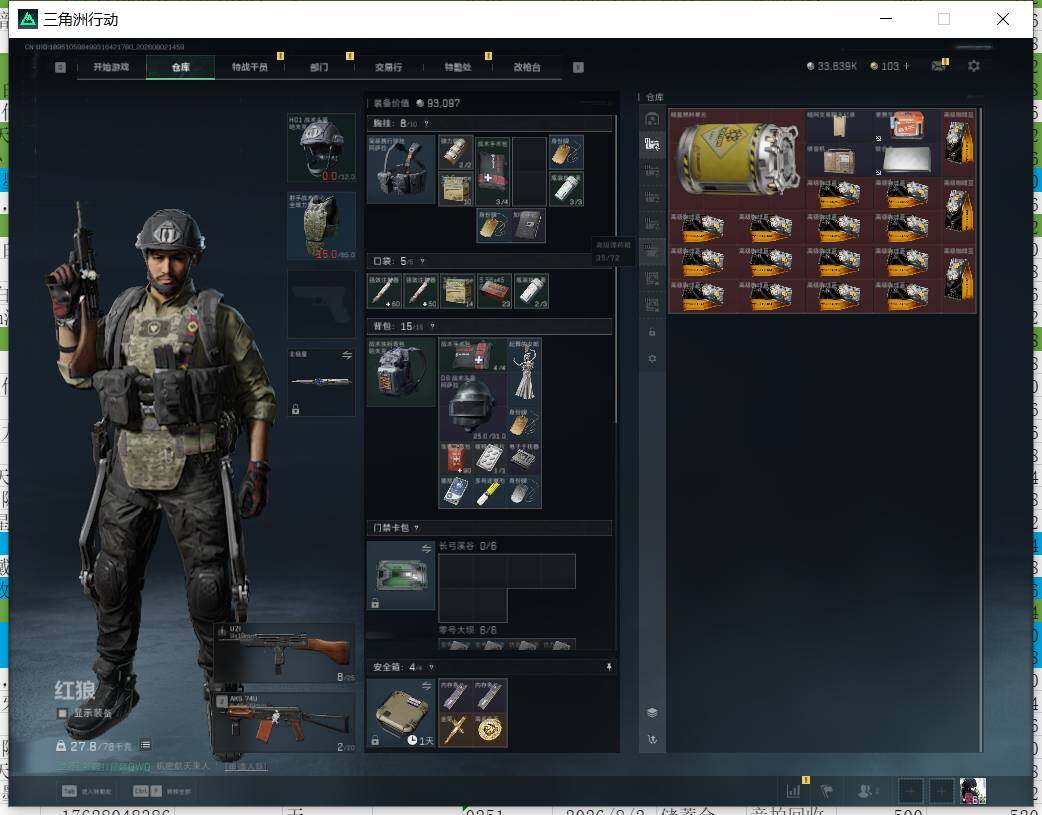Screen dimensions: 1042x815
Task: Select the statue figurine in backpack
Action: click(524, 372)
